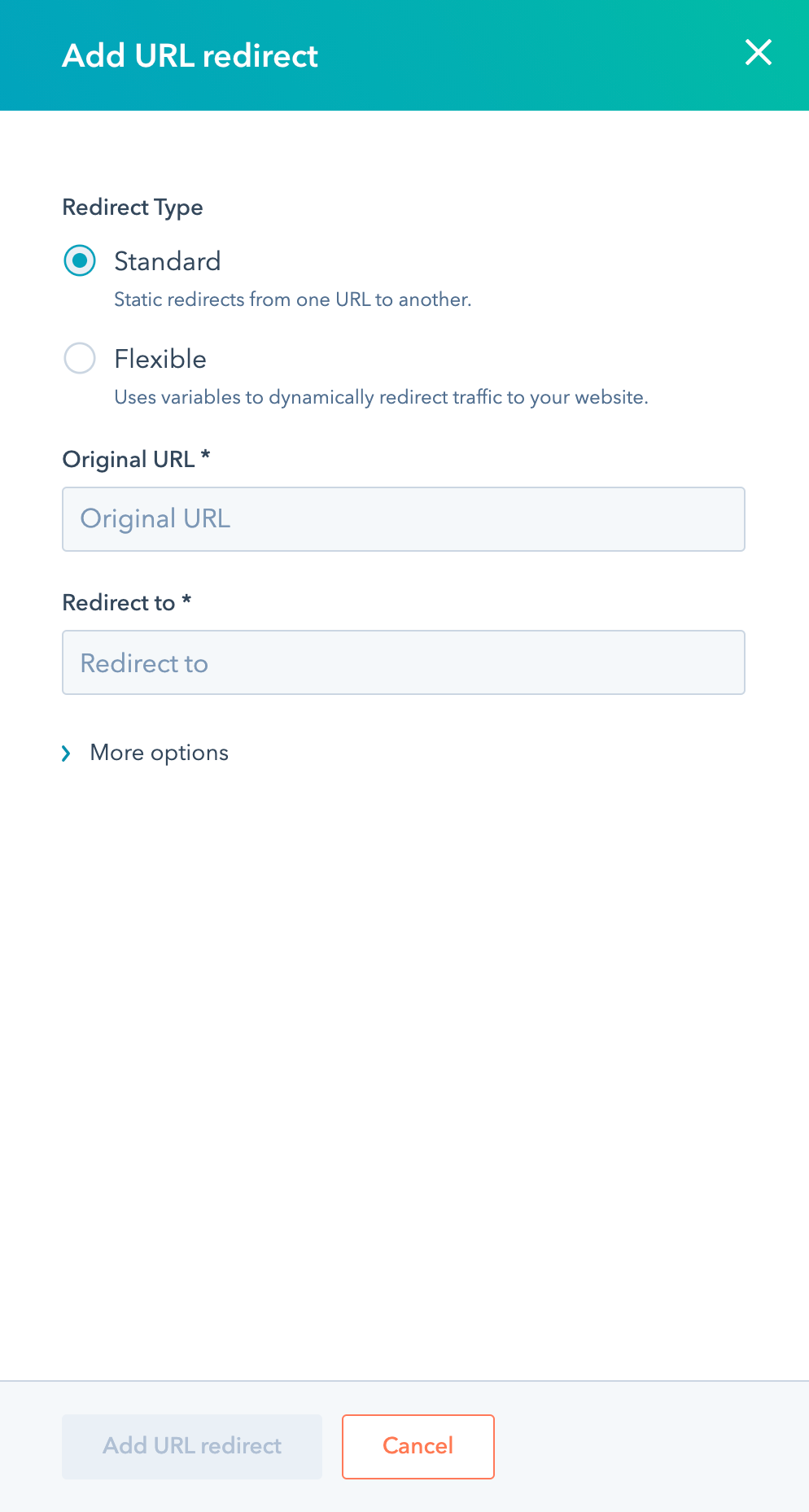Click the Original URL field label
Image resolution: width=809 pixels, height=1512 pixels.
click(129, 460)
